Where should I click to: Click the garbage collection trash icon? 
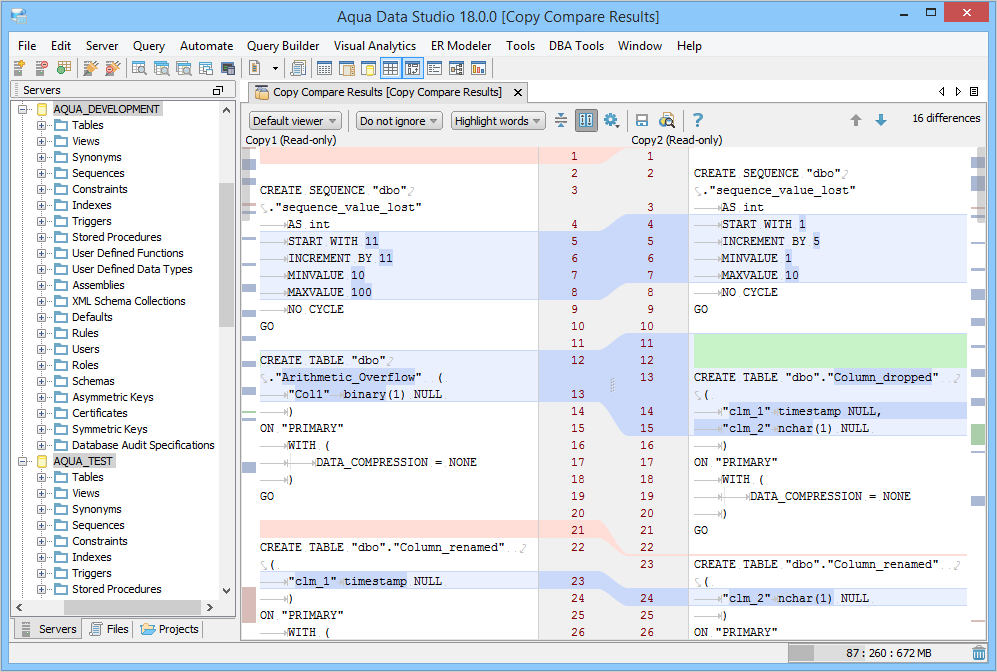[978, 653]
